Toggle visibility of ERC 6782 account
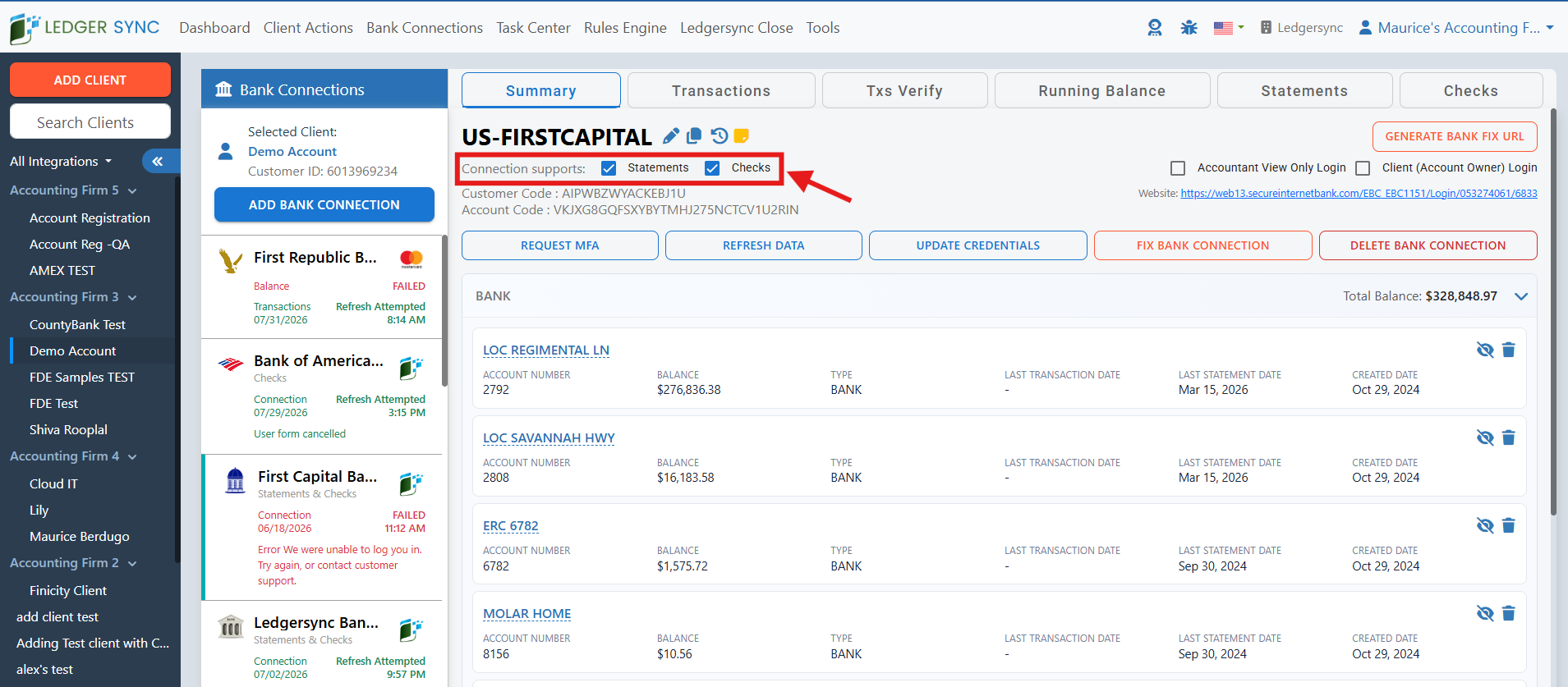Screen dimensions: 1568x687 pos(1485,526)
